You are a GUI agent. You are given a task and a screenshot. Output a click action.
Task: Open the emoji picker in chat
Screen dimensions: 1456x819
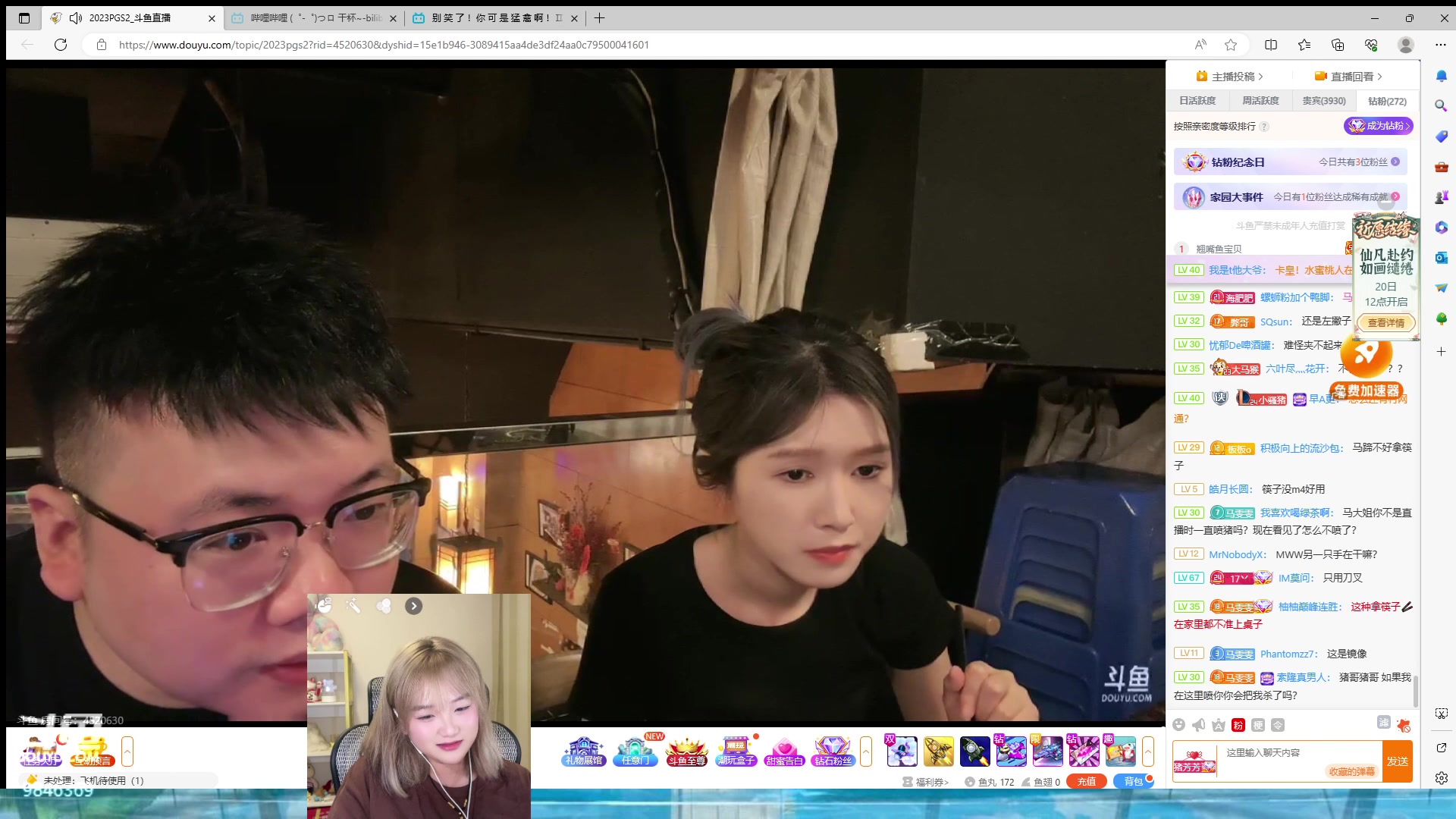tap(1178, 725)
